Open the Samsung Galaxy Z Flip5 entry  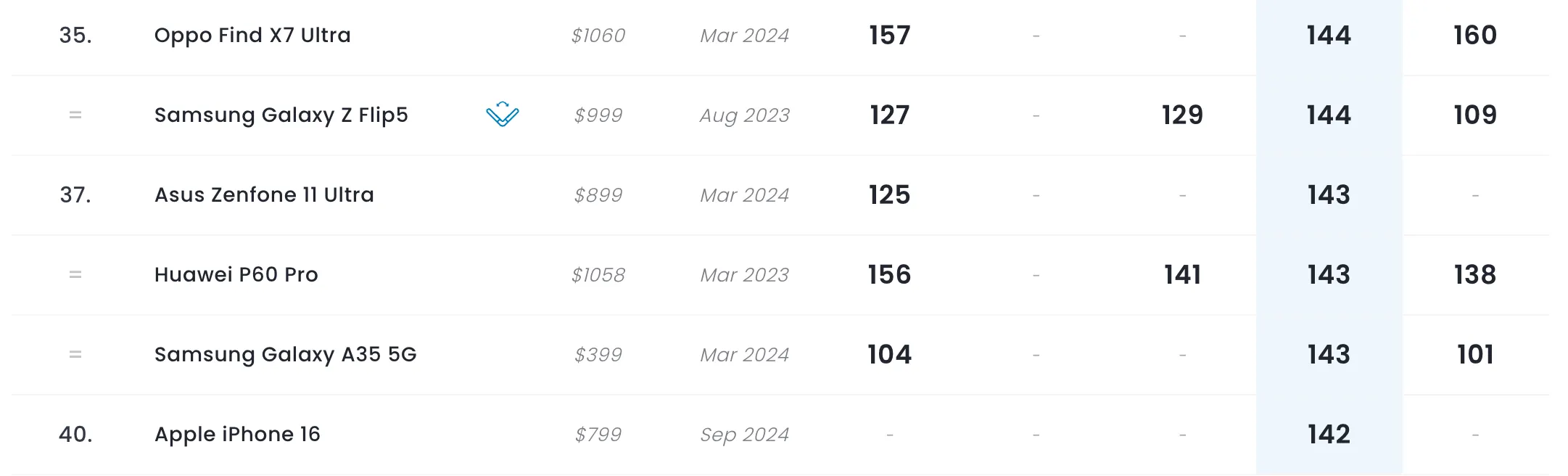click(x=281, y=115)
